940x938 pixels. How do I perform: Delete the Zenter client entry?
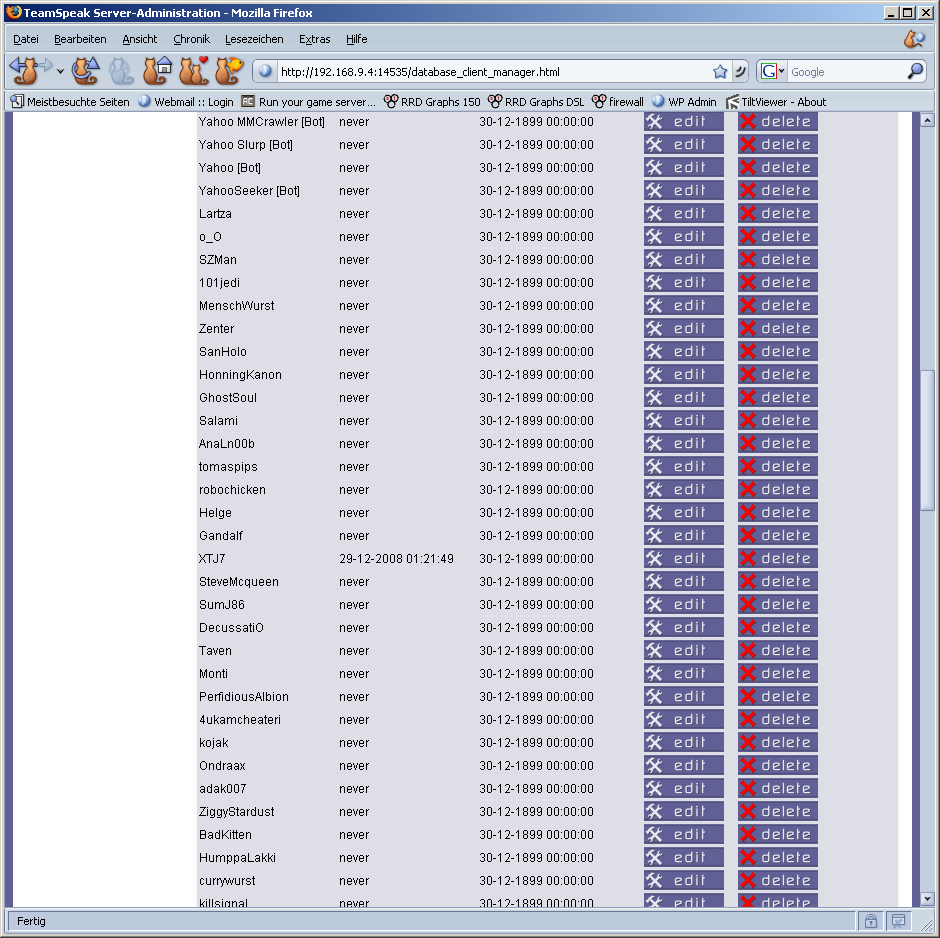[778, 328]
